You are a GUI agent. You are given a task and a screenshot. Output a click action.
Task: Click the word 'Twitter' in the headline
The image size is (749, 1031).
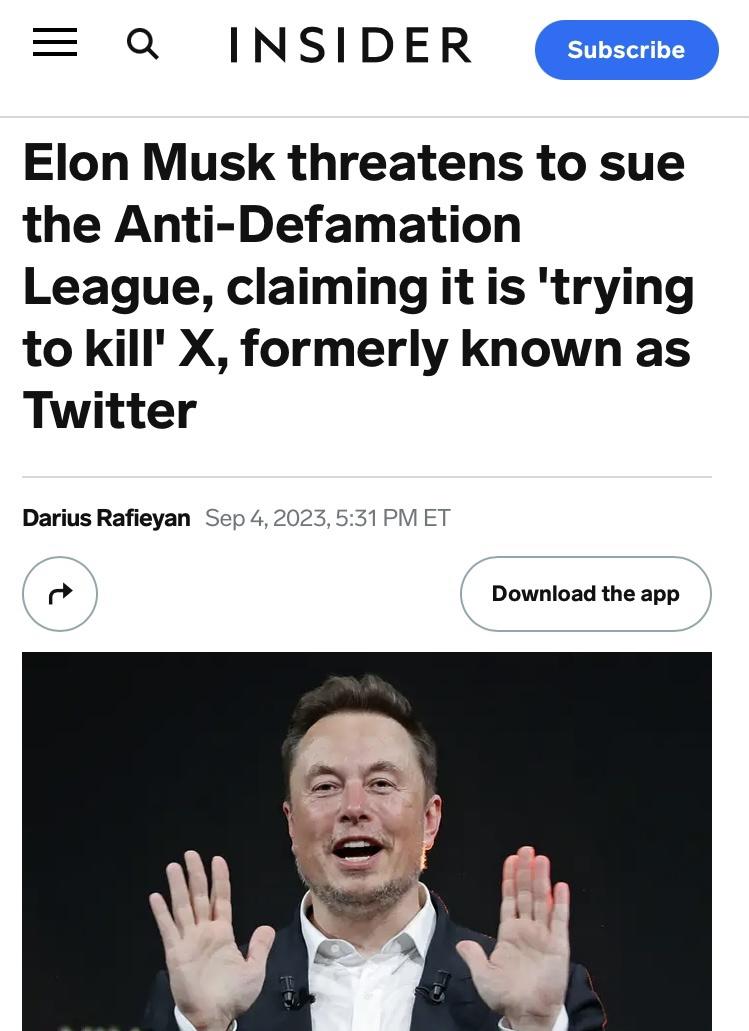(x=110, y=411)
